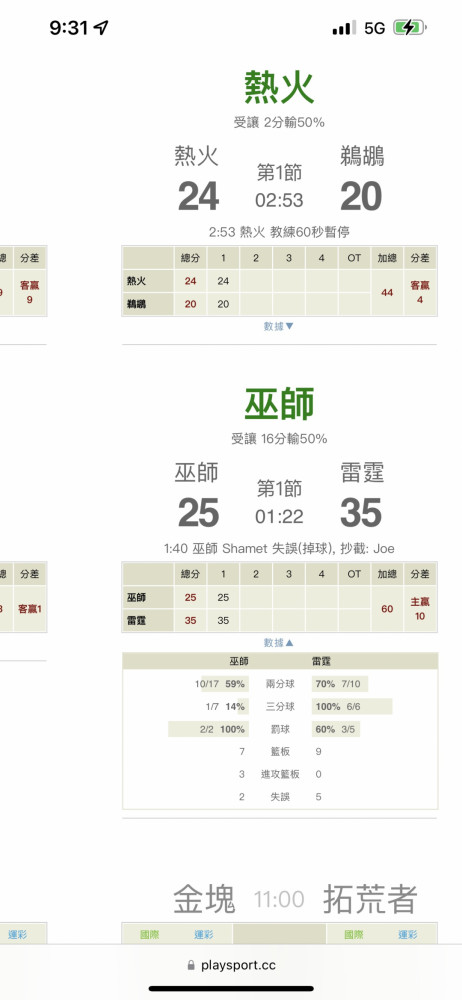This screenshot has width=462, height=1000.
Task: Tap 客贏 4 cell in 熱火 table
Action: (x=420, y=292)
